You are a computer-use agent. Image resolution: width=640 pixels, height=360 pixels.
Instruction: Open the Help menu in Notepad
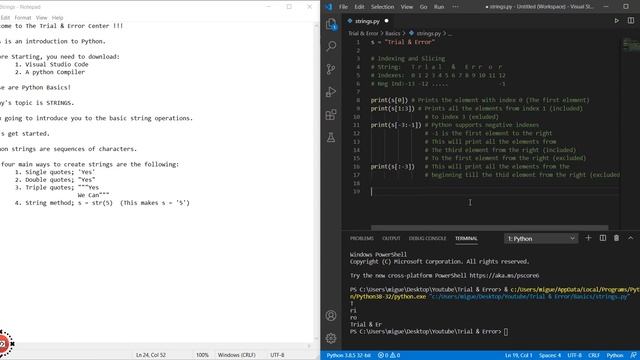[58, 18]
